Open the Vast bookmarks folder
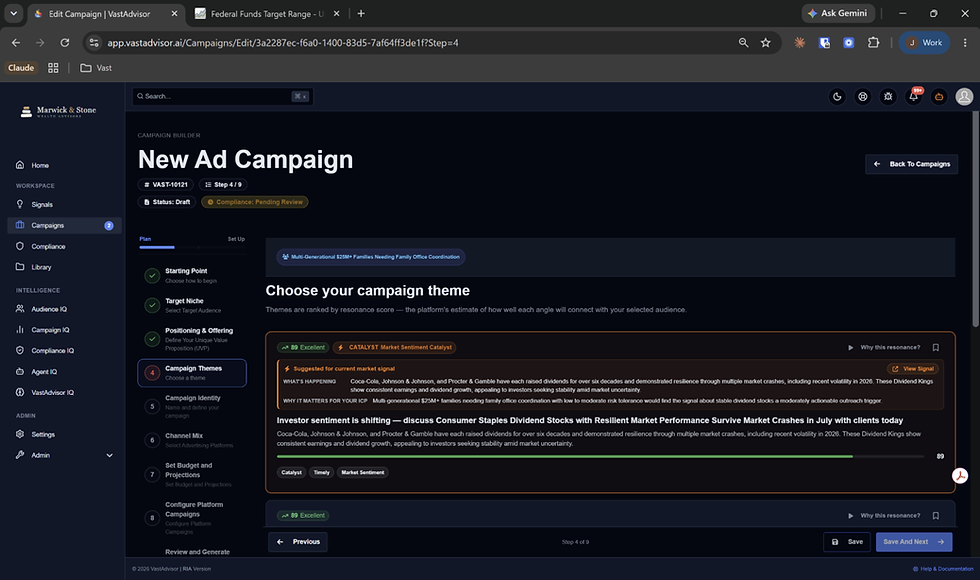Screen dimensions: 980x580 [x=96, y=68]
